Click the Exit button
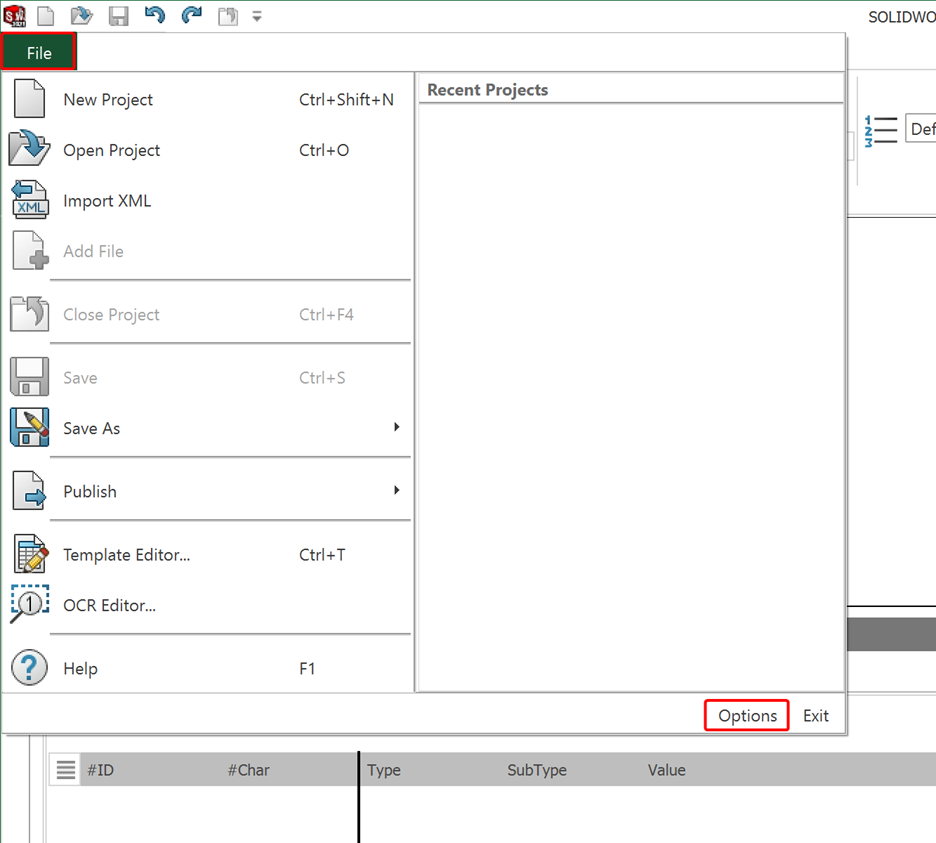The height and width of the screenshot is (843, 936). pyautogui.click(x=815, y=715)
